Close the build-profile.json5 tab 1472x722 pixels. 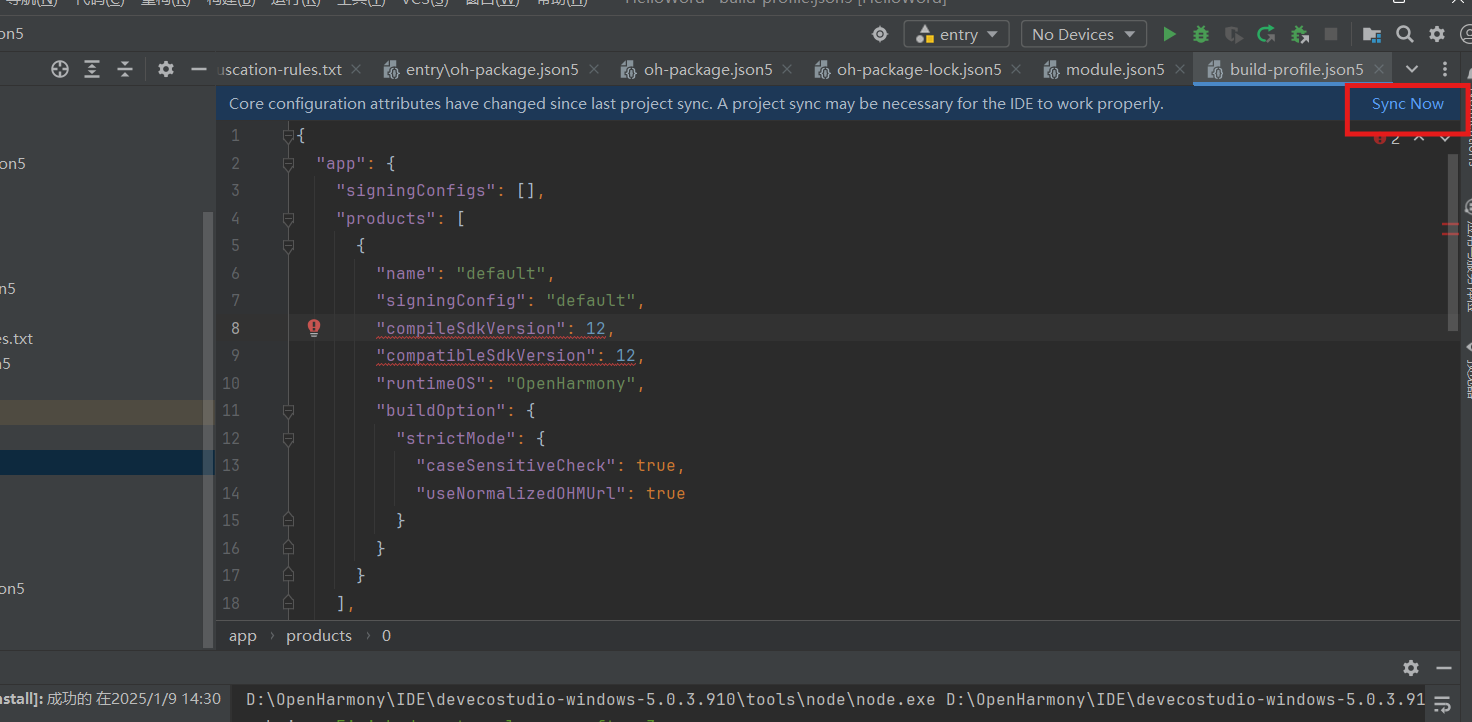[1380, 69]
